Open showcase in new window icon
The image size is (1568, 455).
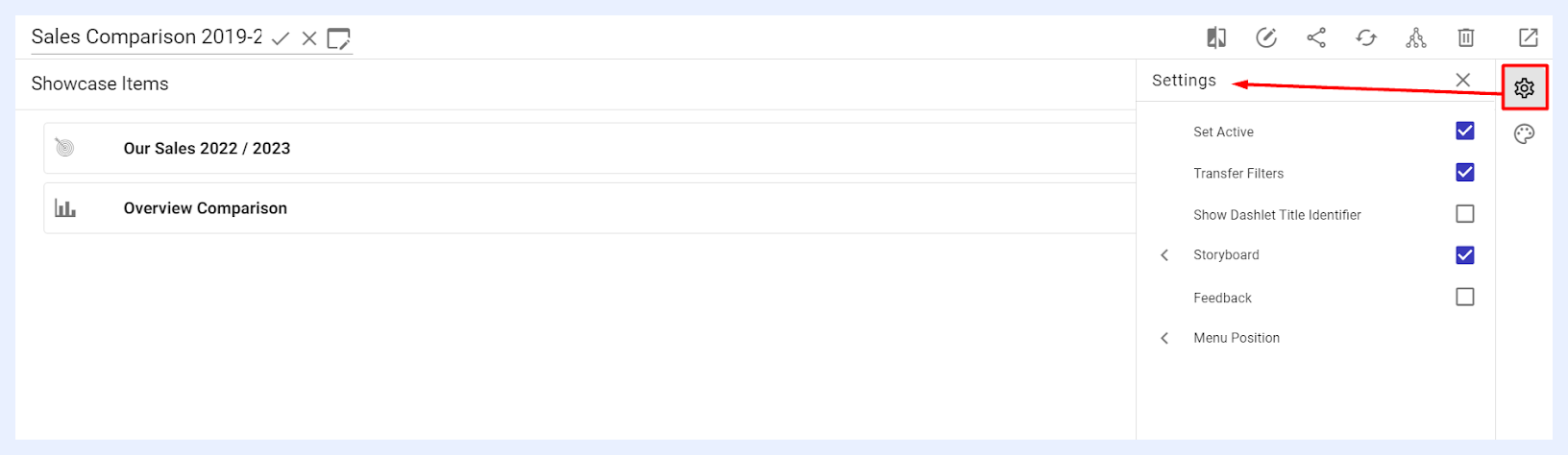click(x=1528, y=37)
